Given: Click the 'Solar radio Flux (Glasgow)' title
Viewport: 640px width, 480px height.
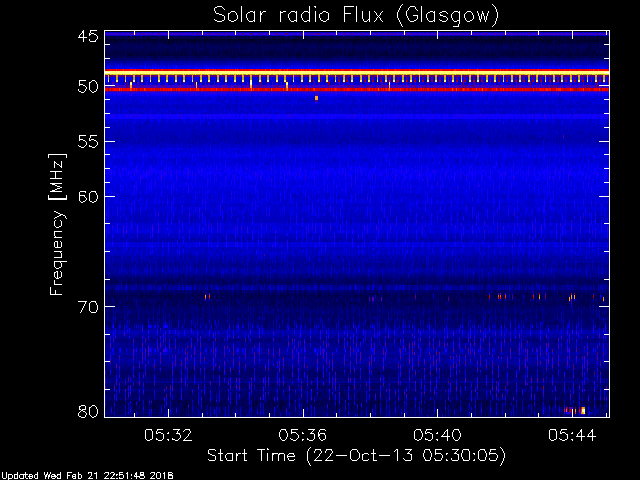Looking at the screenshot, I should click(x=356, y=16).
